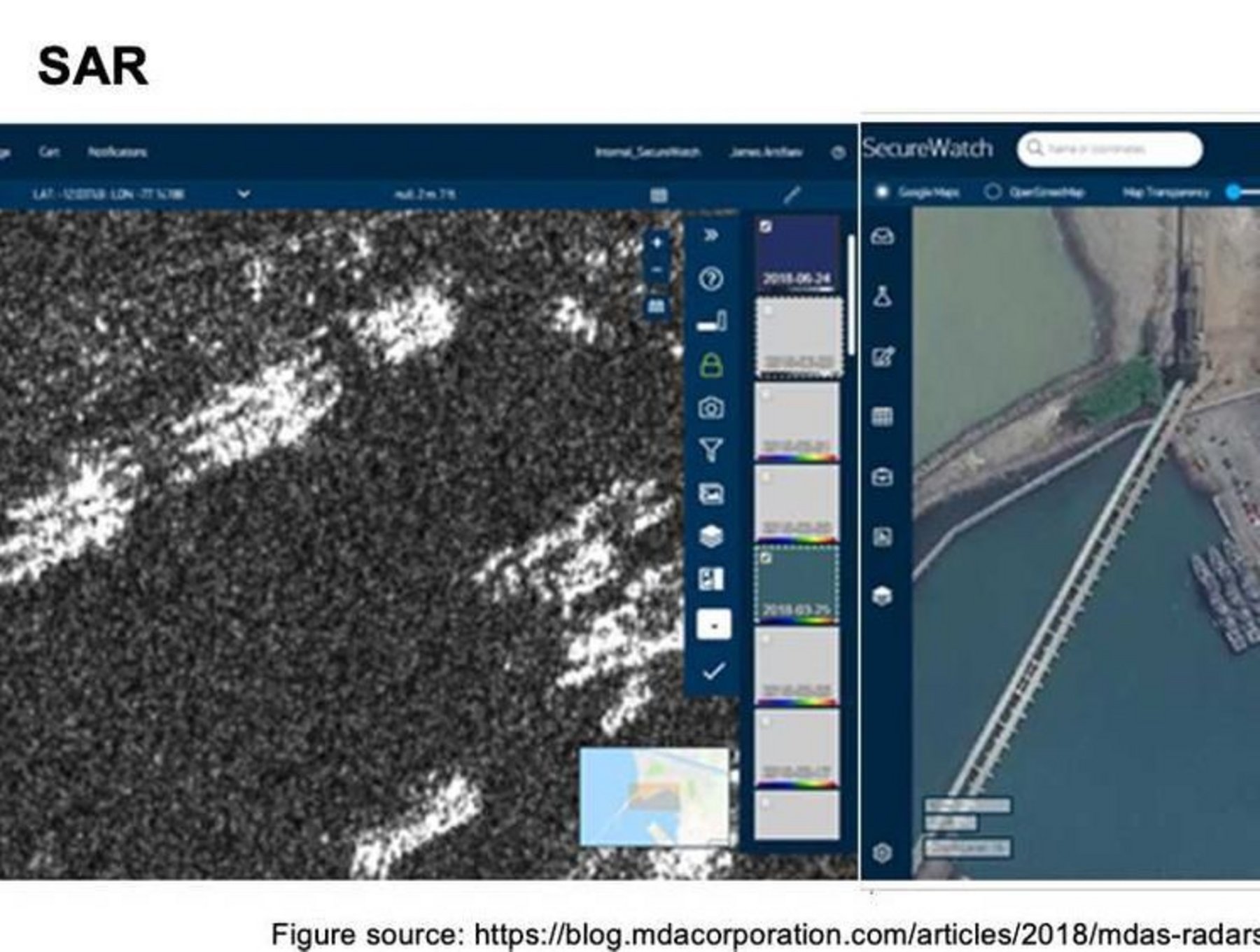Click the settings gear in right sidebar
Image resolution: width=1260 pixels, height=952 pixels.
(882, 853)
